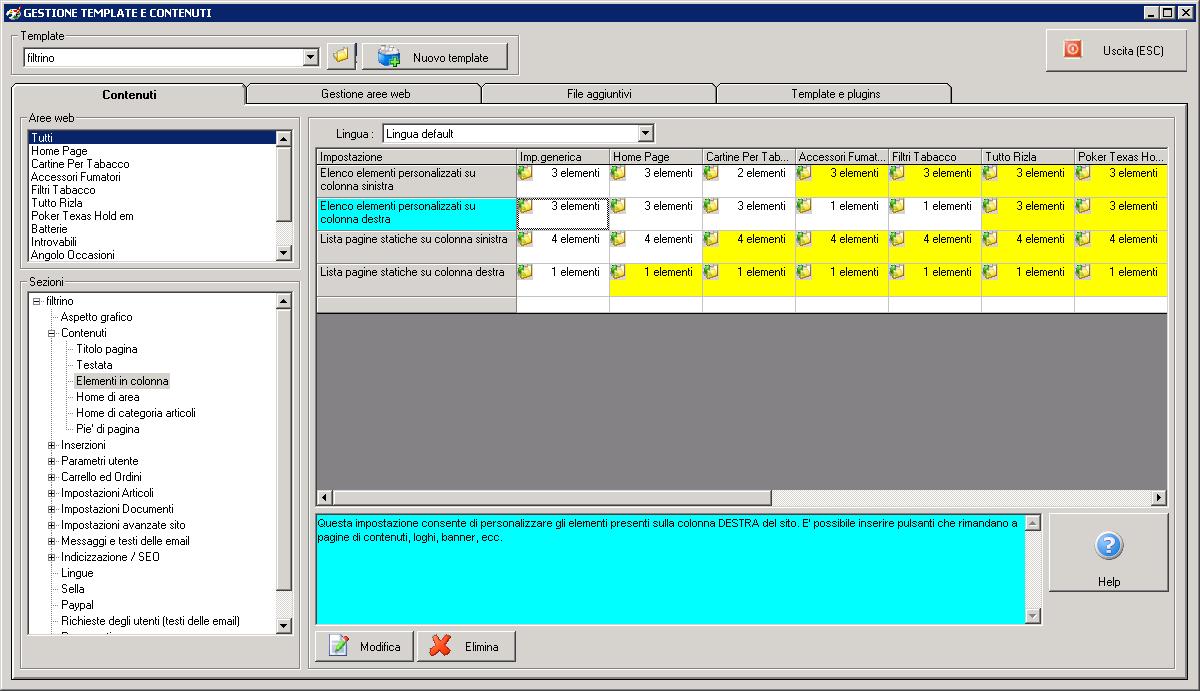This screenshot has height=691, width=1200.
Task: Select Cartine Per Tabacco in Aree web list
Action: pos(152,164)
